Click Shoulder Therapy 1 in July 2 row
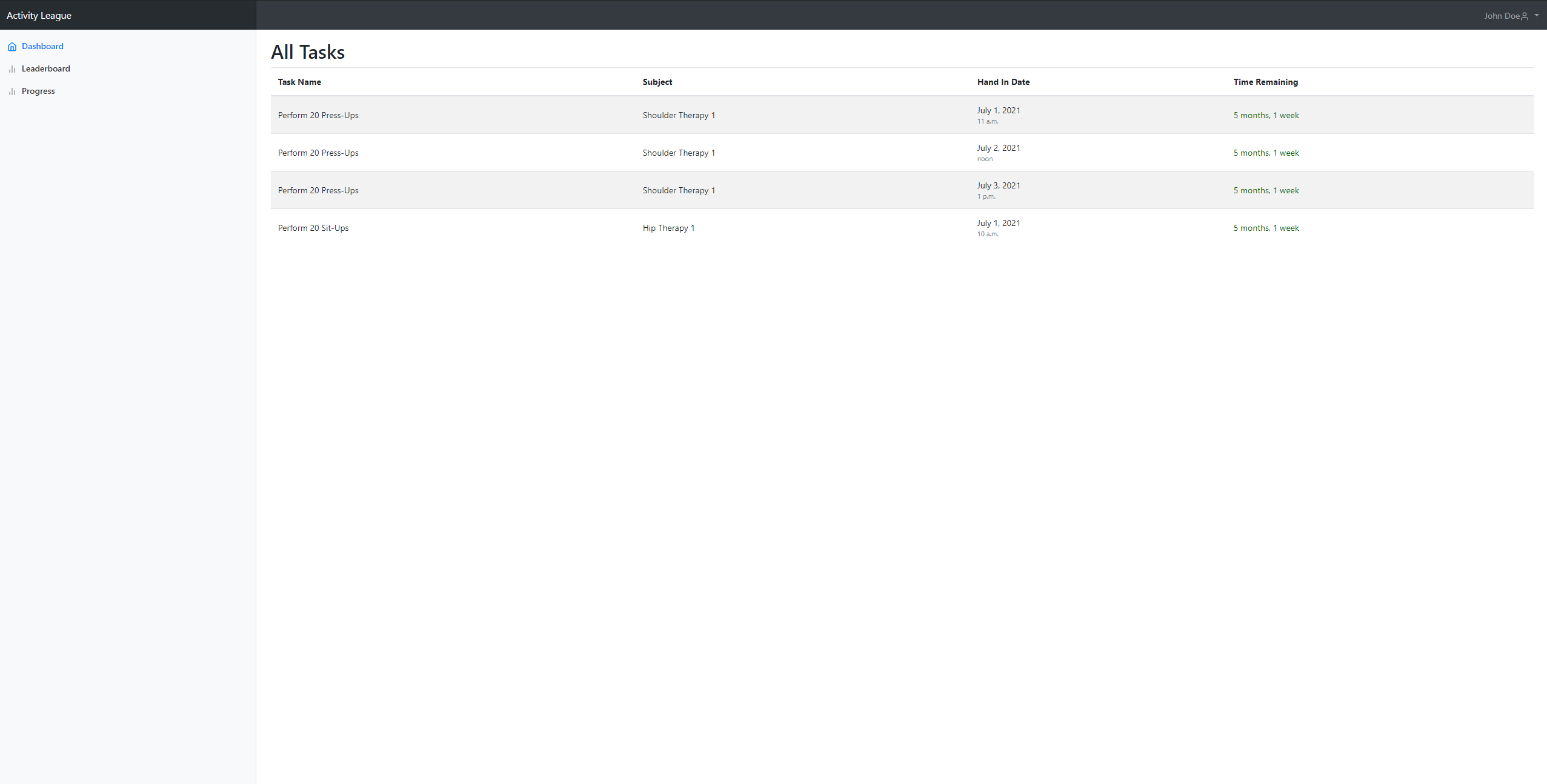The image size is (1547, 784). (x=679, y=153)
